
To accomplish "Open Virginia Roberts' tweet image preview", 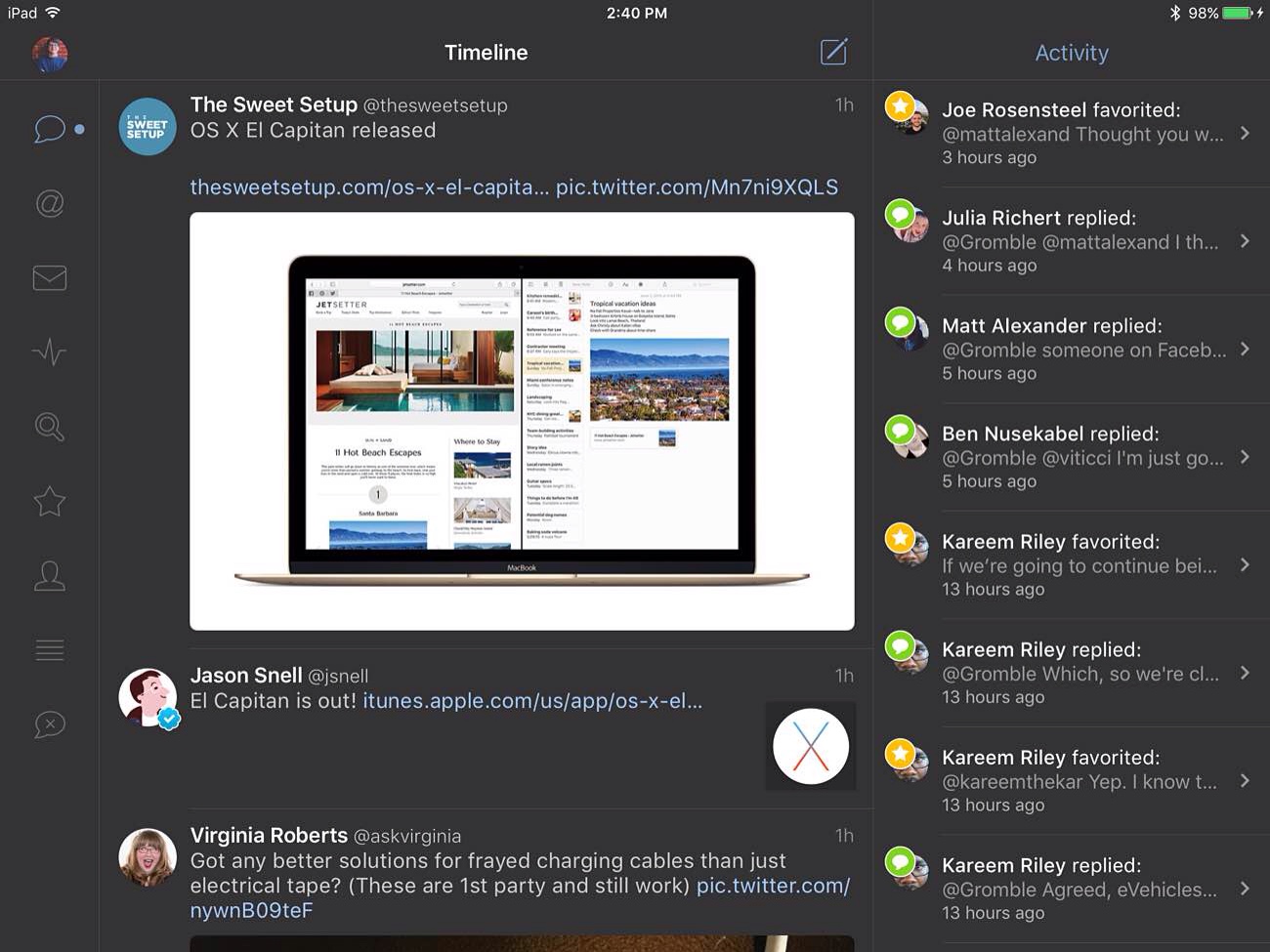I will tap(522, 943).
